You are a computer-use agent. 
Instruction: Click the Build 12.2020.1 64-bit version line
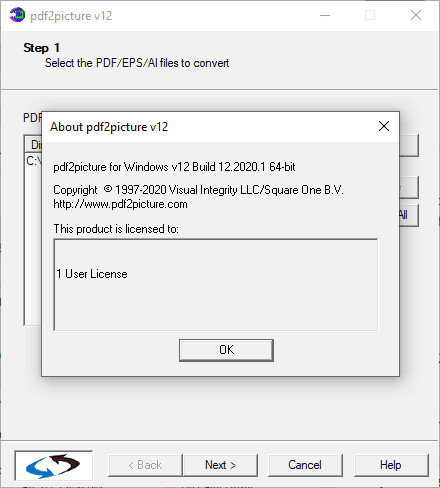pyautogui.click(x=174, y=167)
